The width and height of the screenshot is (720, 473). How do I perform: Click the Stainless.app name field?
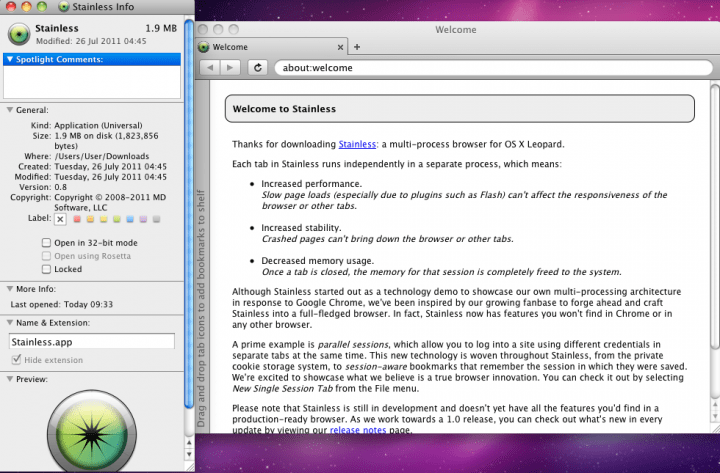[x=91, y=342]
